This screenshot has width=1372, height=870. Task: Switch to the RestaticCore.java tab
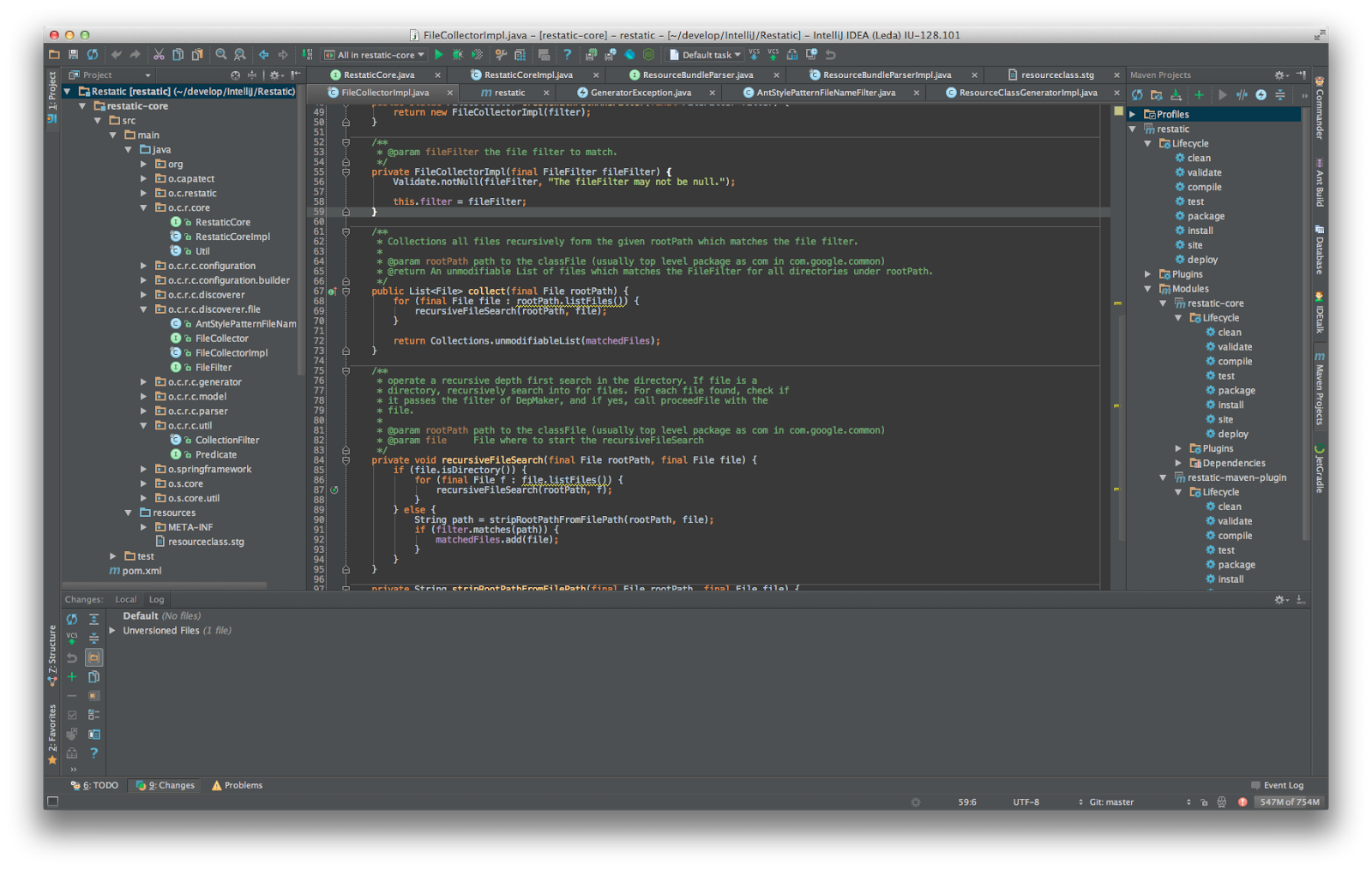382,75
